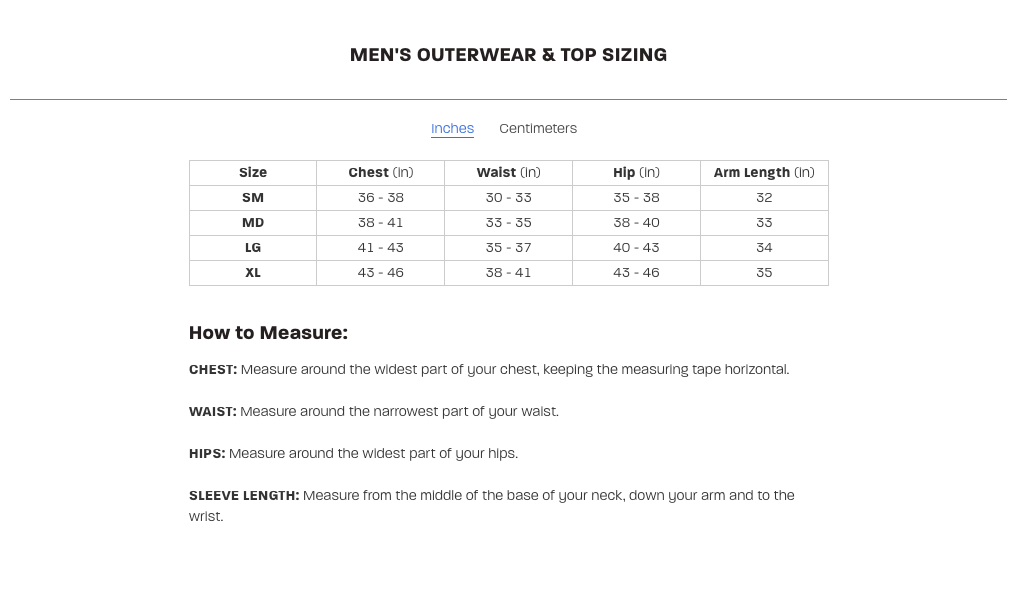Click the MD arm length value

pos(764,222)
